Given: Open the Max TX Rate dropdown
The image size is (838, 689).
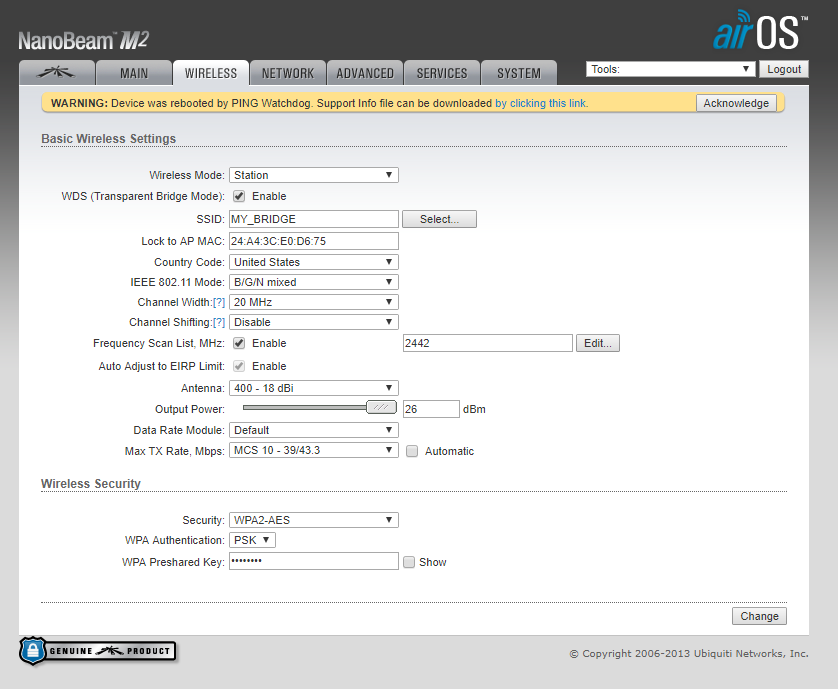Looking at the screenshot, I should (314, 450).
